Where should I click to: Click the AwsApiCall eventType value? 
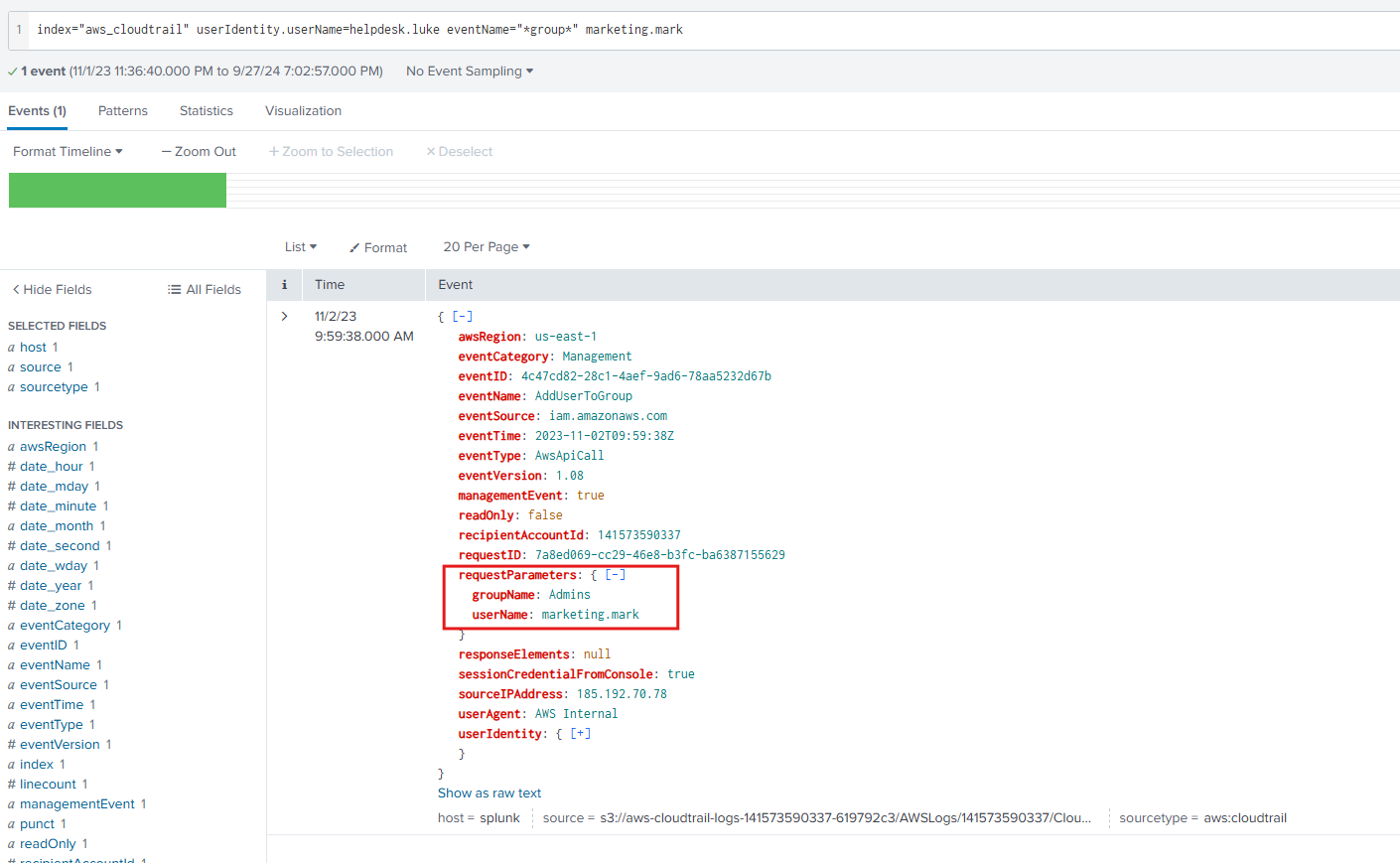point(569,456)
